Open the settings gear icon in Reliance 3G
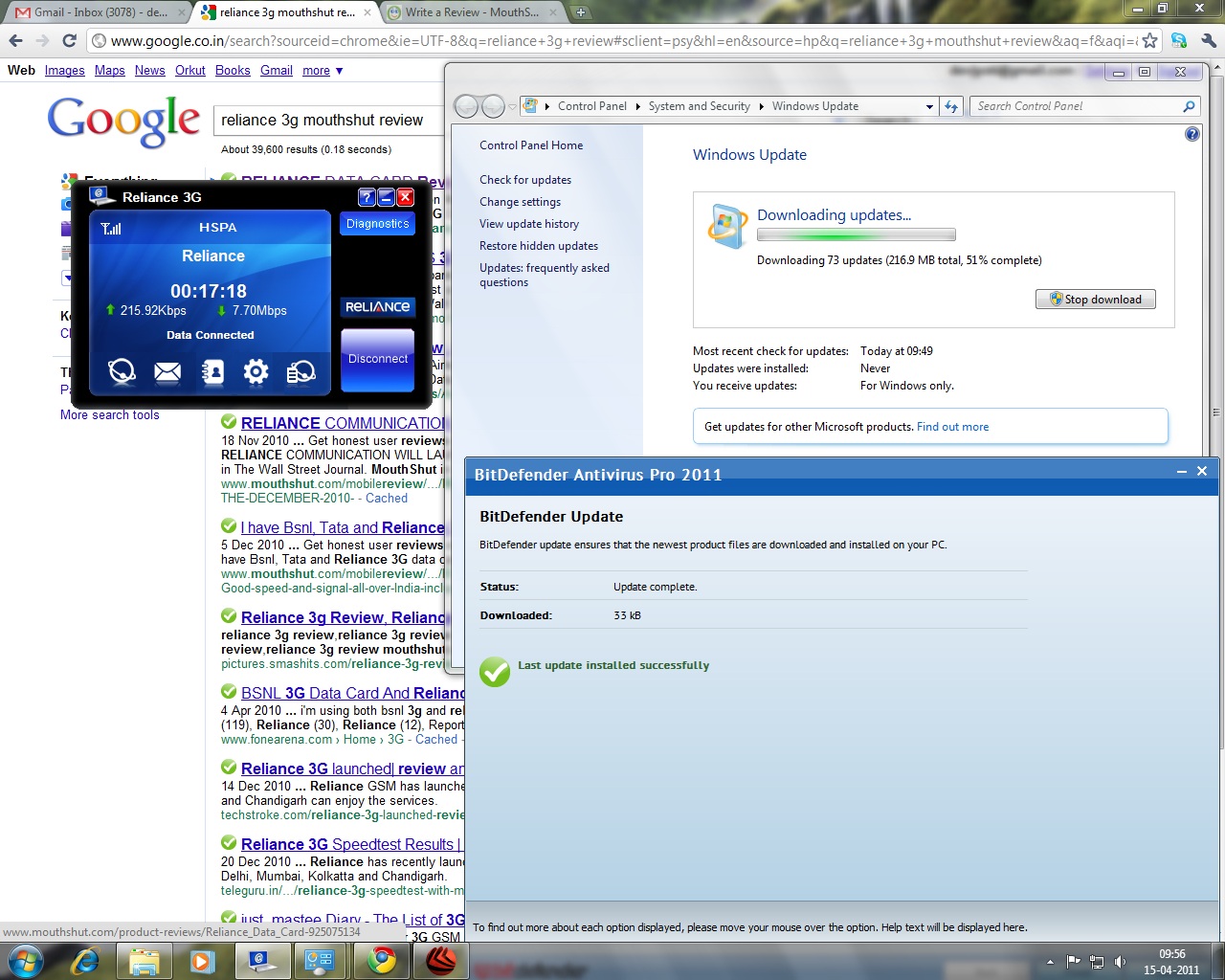Image resolution: width=1225 pixels, height=980 pixels. click(x=256, y=371)
